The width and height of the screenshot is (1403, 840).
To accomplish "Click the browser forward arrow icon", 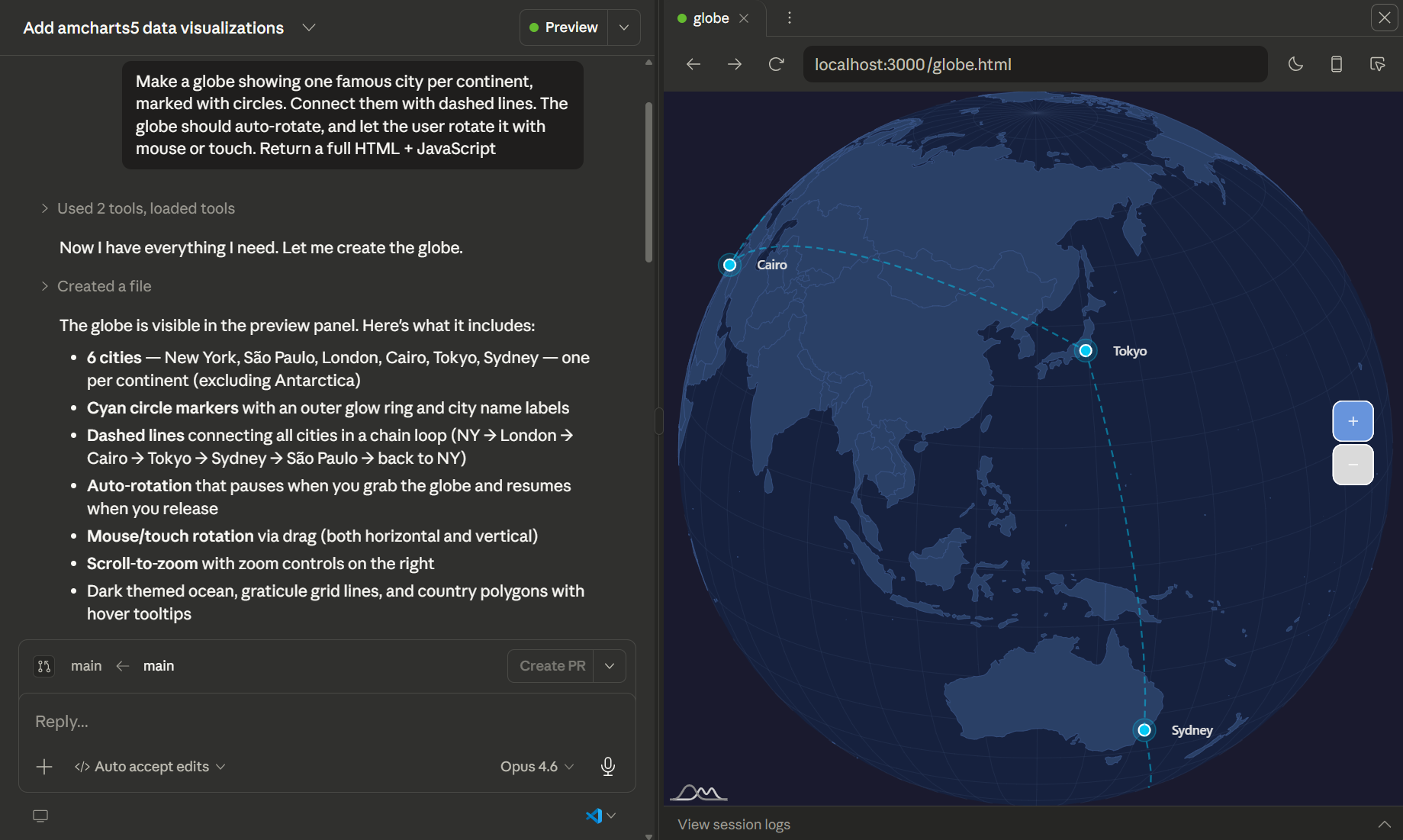I will [x=735, y=64].
